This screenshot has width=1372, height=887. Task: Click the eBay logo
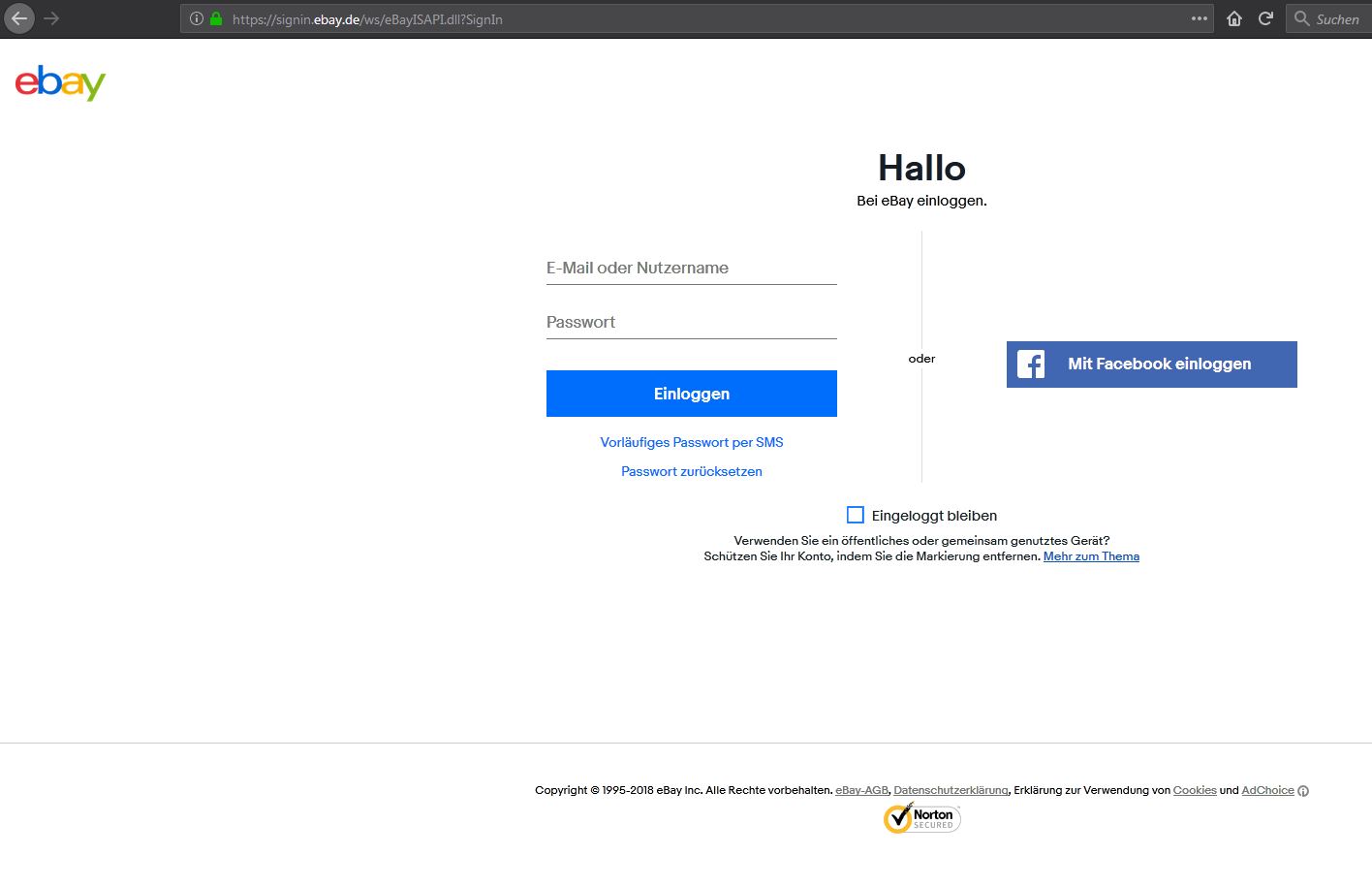(x=60, y=82)
